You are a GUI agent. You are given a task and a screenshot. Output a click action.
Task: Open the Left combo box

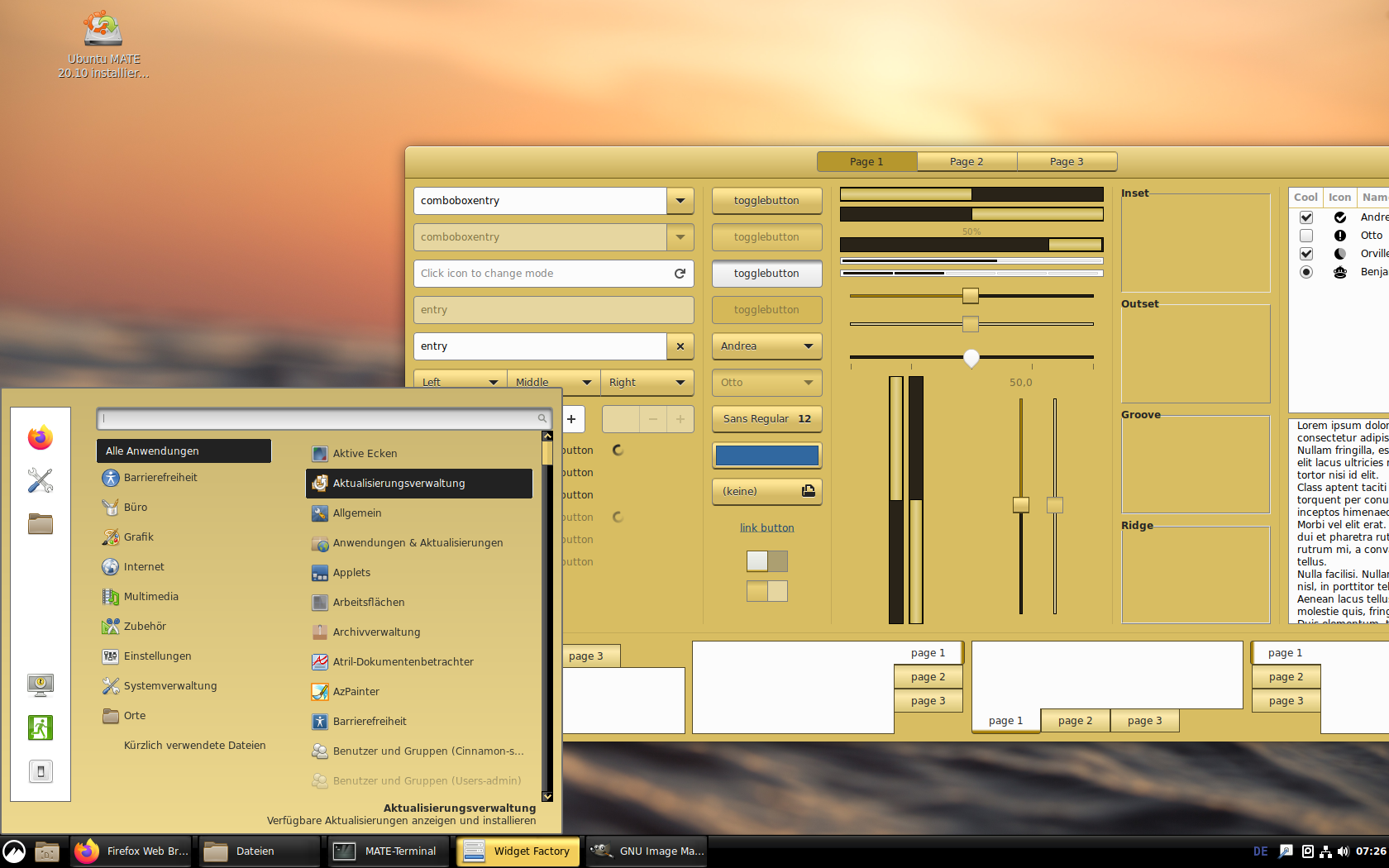click(461, 382)
